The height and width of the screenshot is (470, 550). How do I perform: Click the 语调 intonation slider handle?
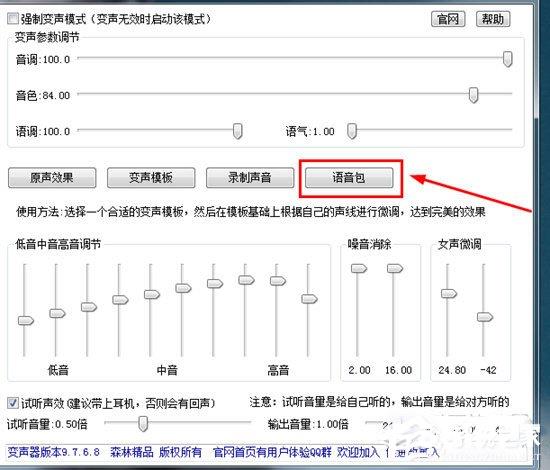tap(237, 131)
